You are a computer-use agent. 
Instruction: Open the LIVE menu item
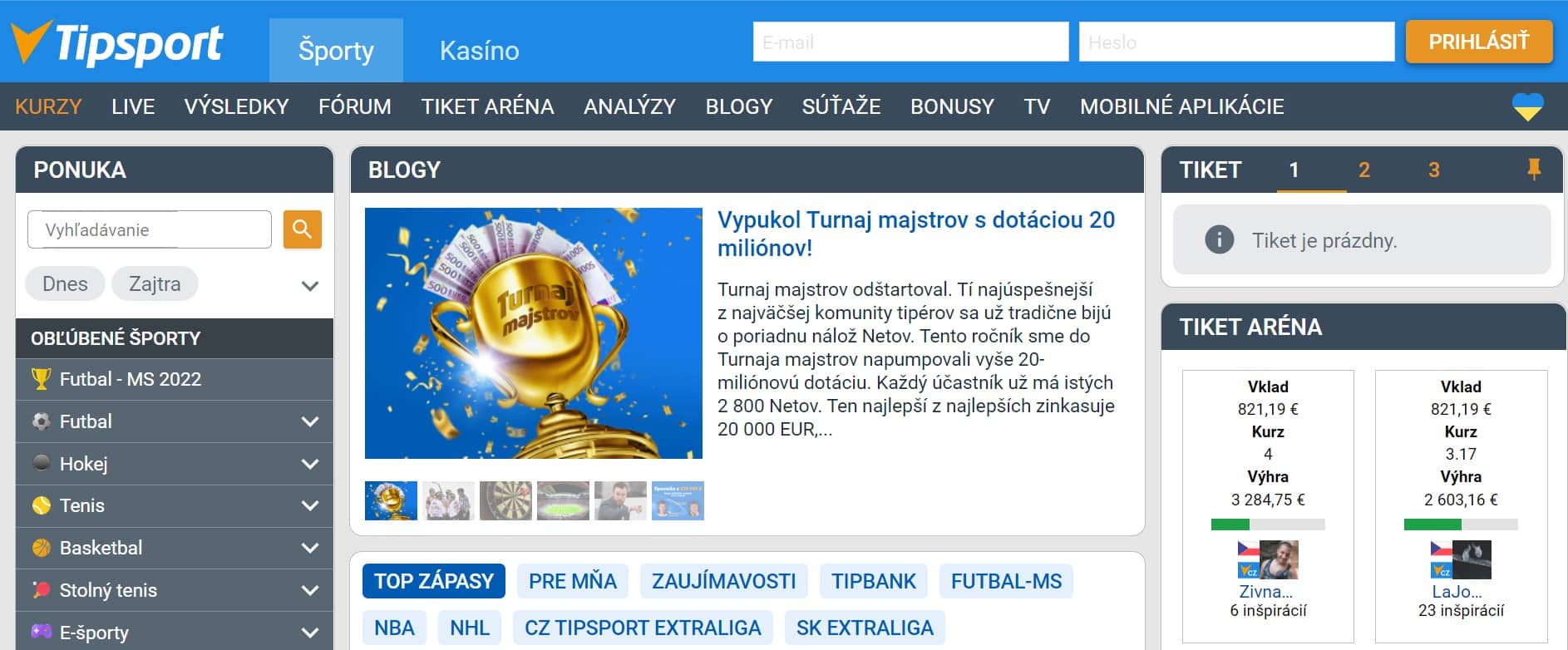[x=133, y=106]
